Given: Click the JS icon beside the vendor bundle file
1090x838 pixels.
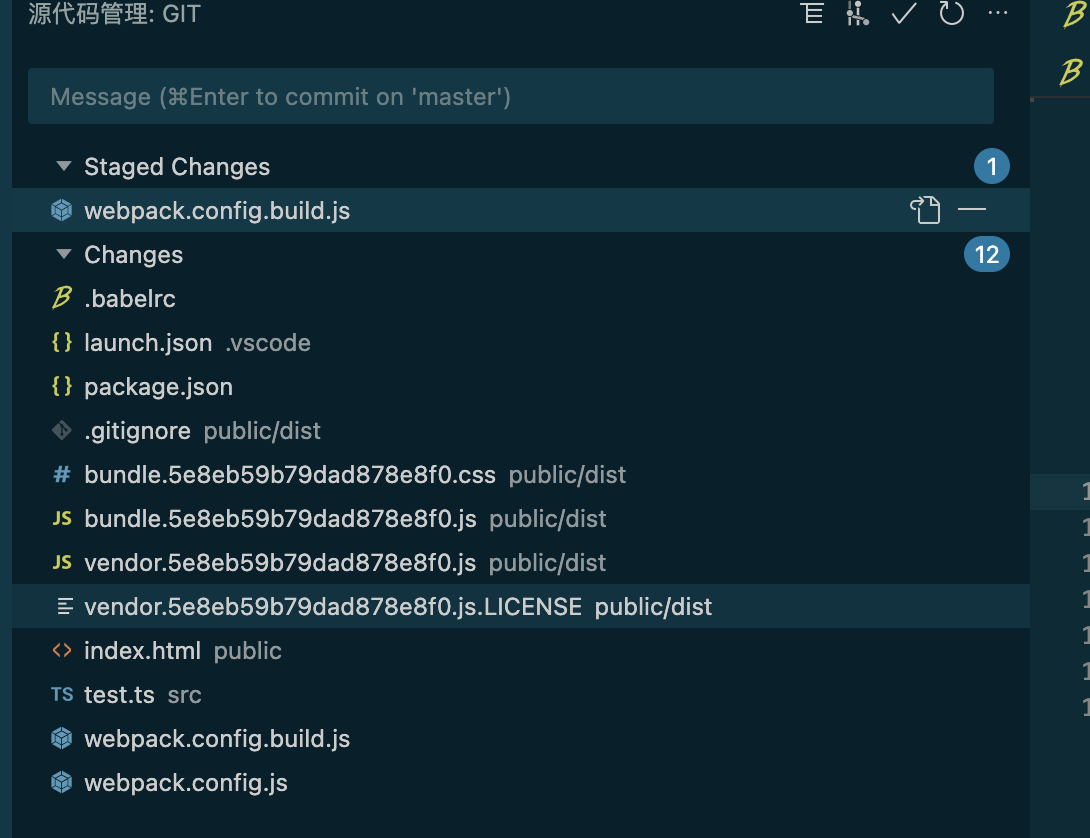Looking at the screenshot, I should 61,562.
